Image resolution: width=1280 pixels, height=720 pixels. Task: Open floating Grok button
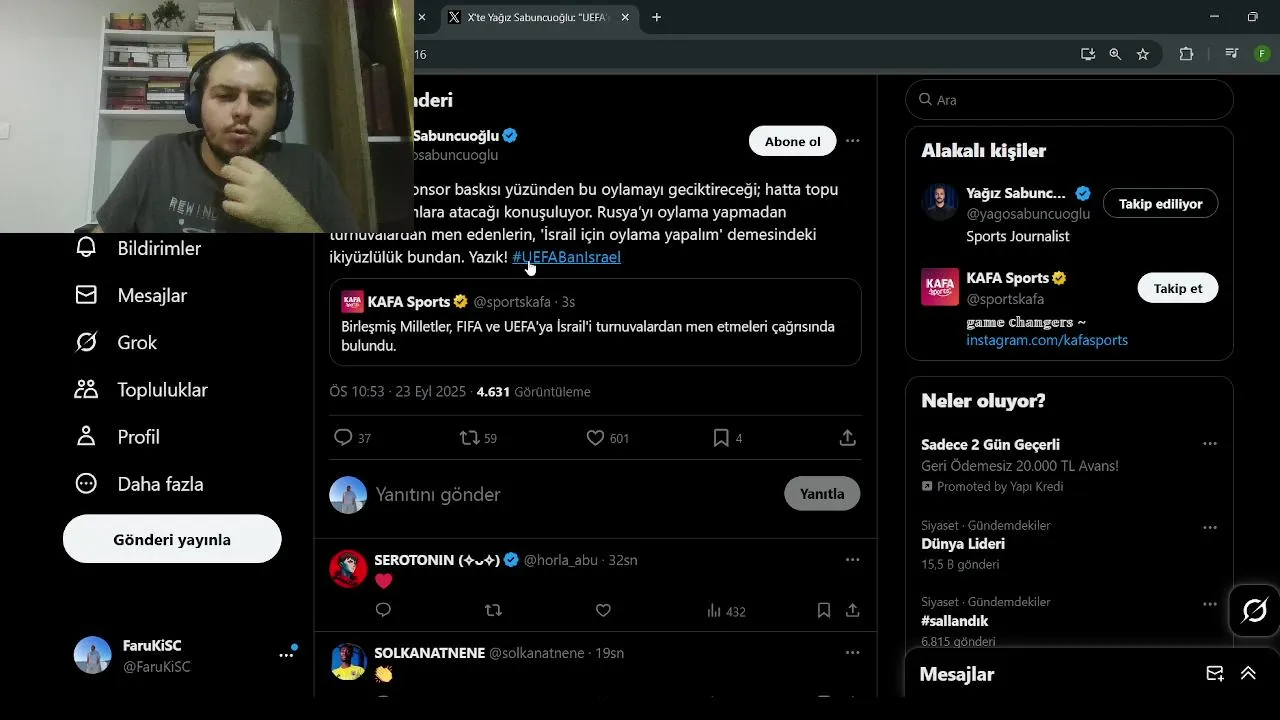click(x=1254, y=610)
